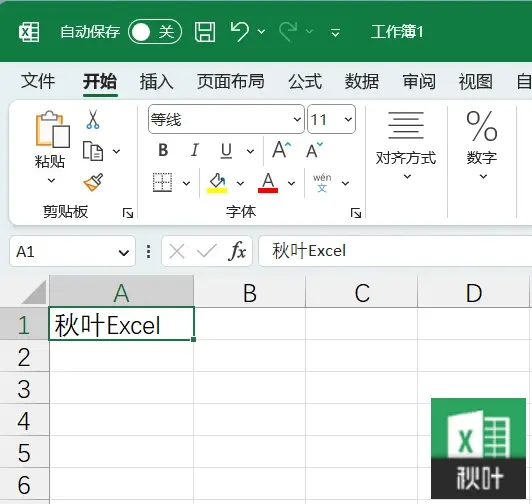The width and height of the screenshot is (532, 504).
Task: Click the formula bar three-dot handle
Action: click(148, 252)
